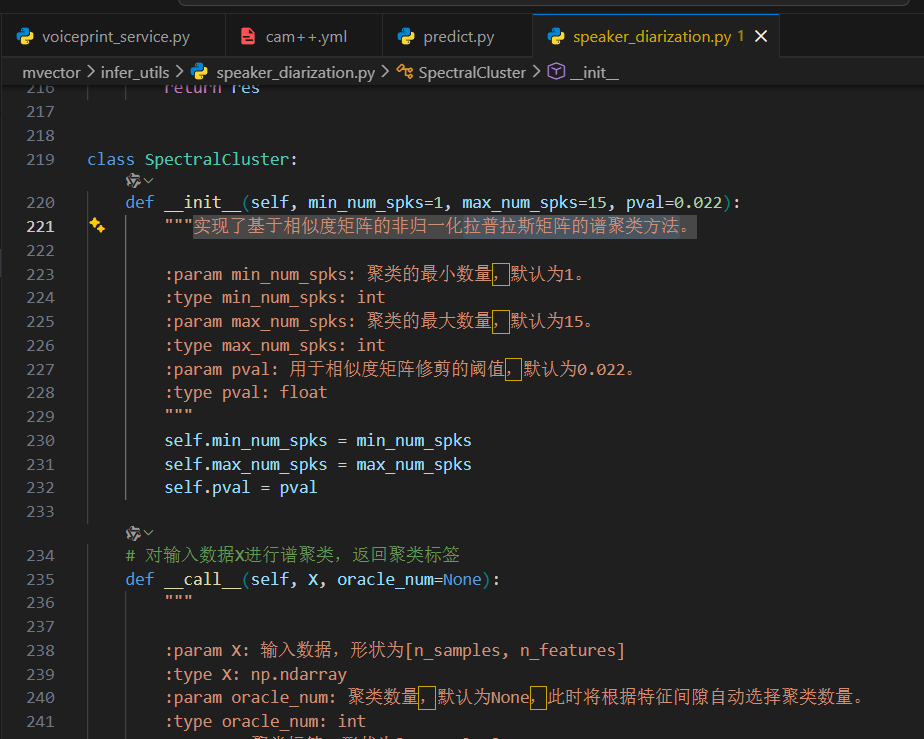Click ':type min_num_spks: int' line
The height and width of the screenshot is (739, 924).
click(275, 298)
